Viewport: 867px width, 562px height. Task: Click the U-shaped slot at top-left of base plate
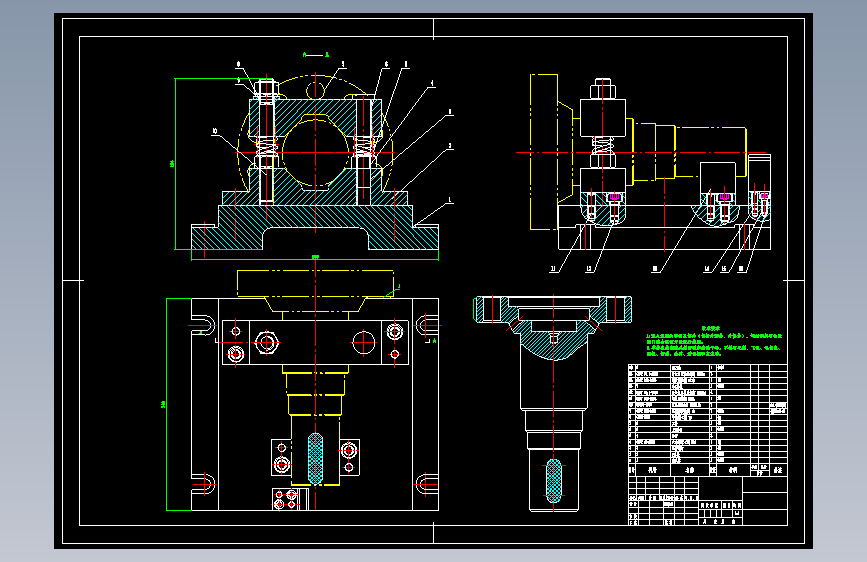pyautogui.click(x=202, y=323)
